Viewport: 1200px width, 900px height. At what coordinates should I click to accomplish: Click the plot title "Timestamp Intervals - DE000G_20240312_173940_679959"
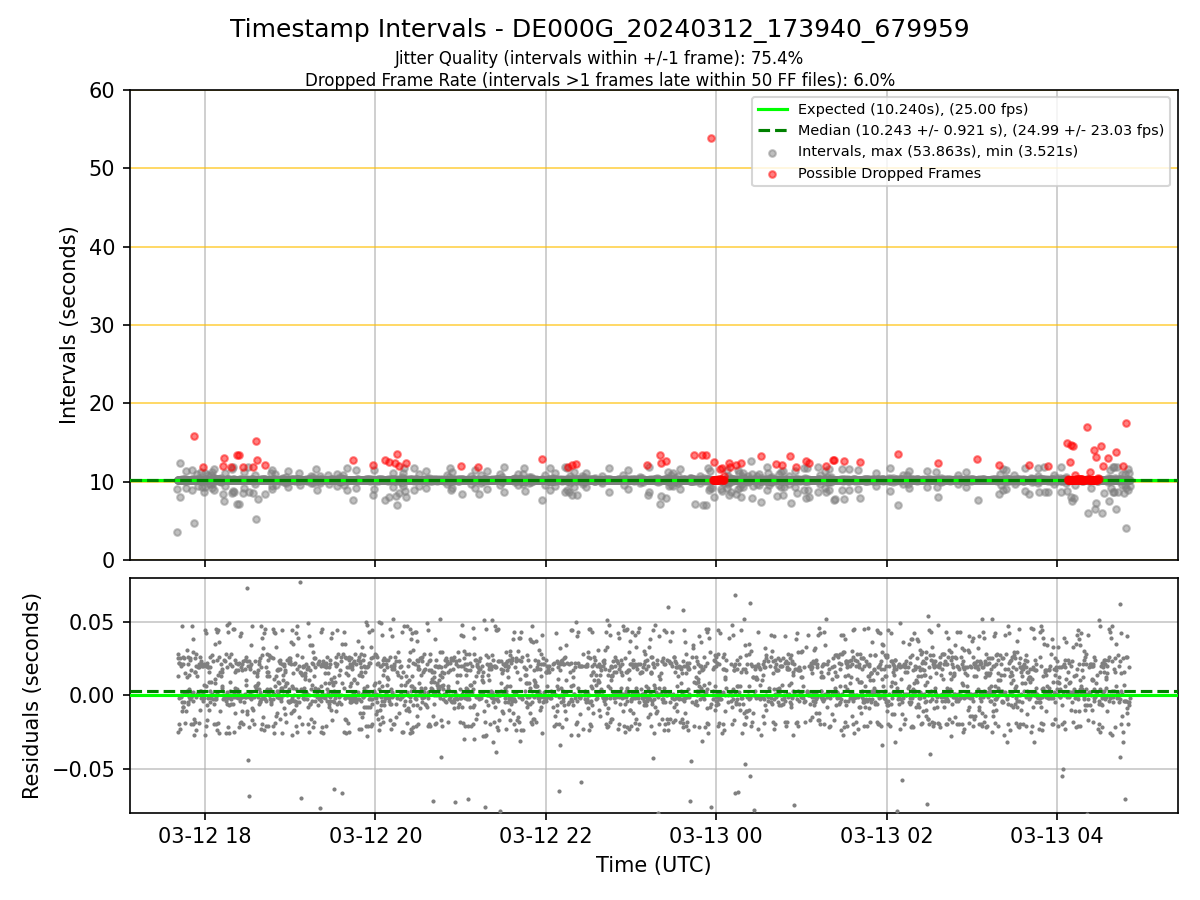(599, 29)
